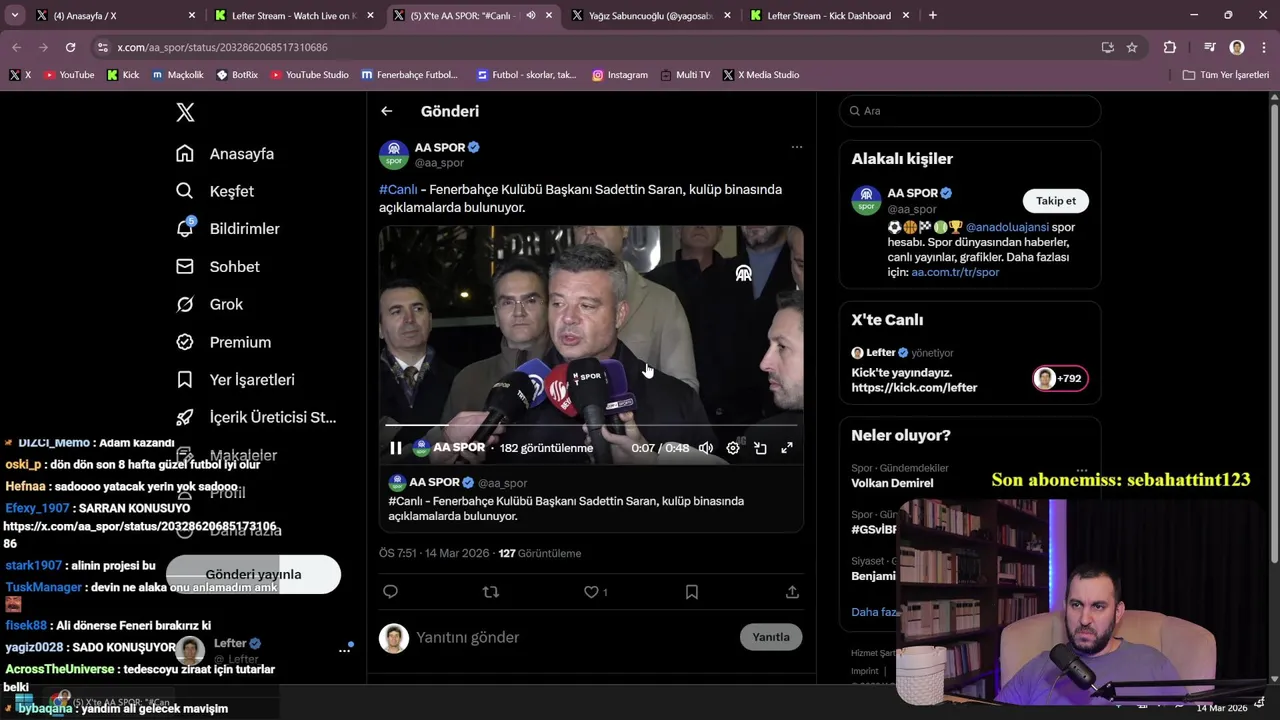This screenshot has width=1280, height=720.
Task: Click the back arrow next to Gönderi
Action: (387, 111)
